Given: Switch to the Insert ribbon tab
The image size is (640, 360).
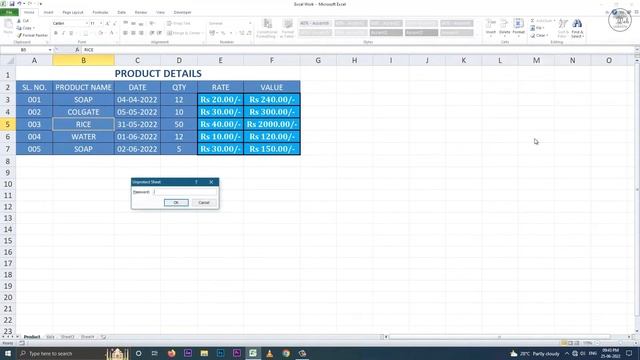Looking at the screenshot, I should point(48,12).
